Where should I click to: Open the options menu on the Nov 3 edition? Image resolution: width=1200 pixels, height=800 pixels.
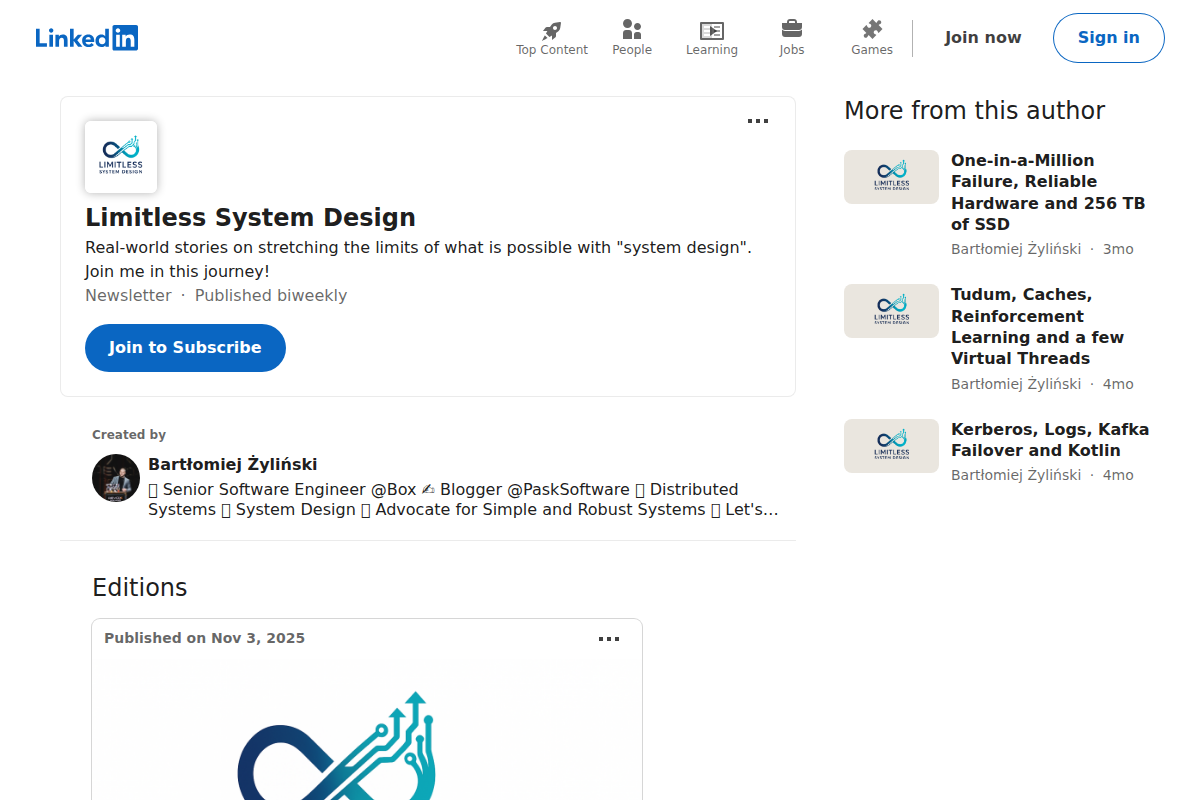click(608, 638)
